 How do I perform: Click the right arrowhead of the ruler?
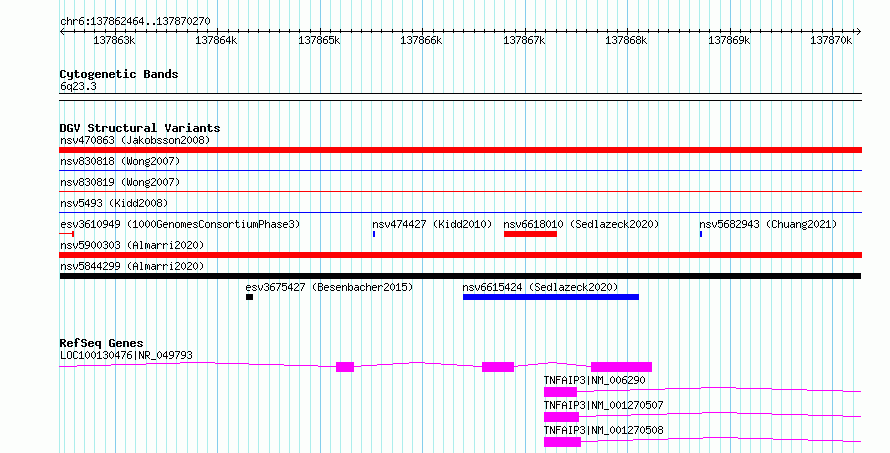coord(858,32)
